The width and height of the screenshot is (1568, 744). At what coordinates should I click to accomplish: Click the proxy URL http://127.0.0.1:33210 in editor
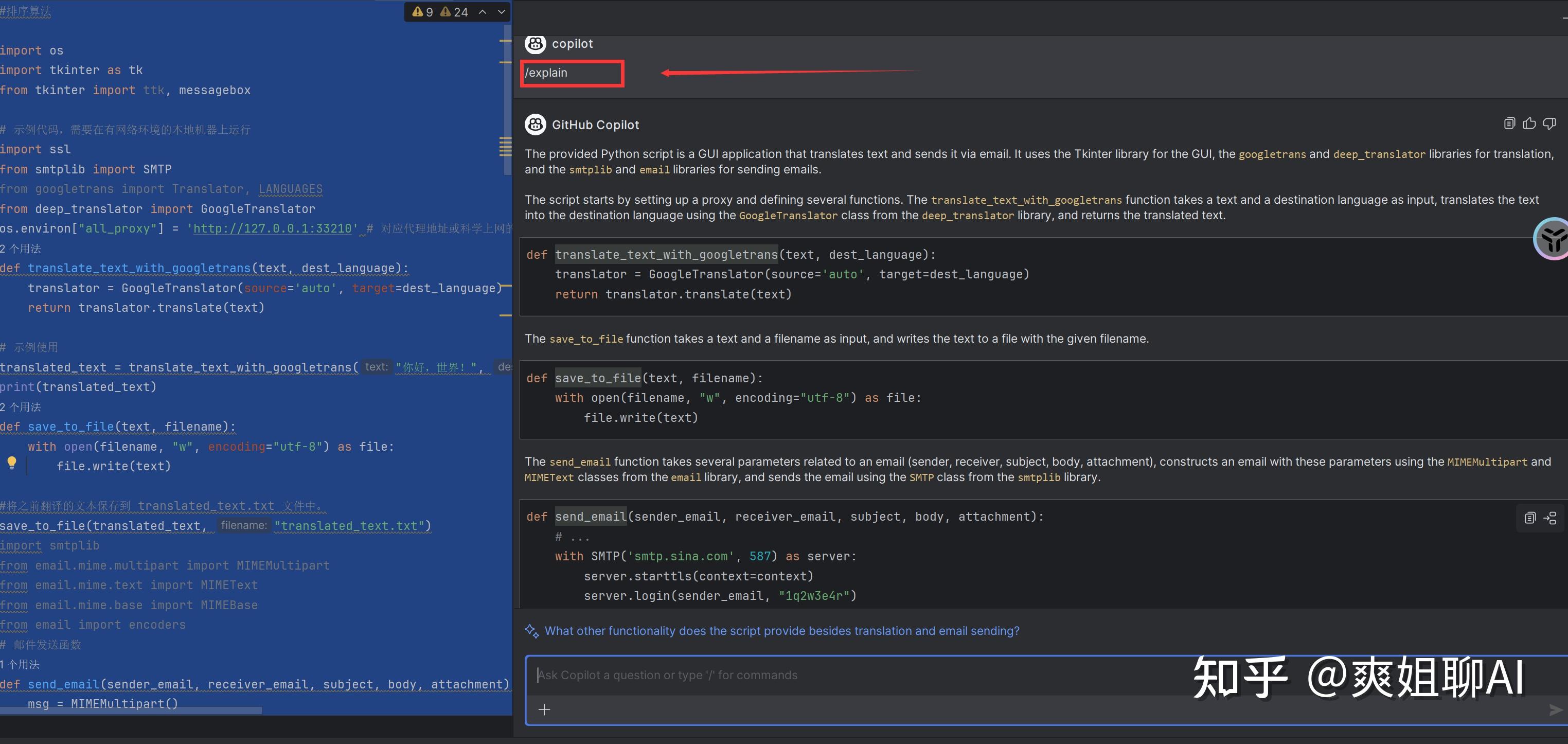[x=272, y=229]
